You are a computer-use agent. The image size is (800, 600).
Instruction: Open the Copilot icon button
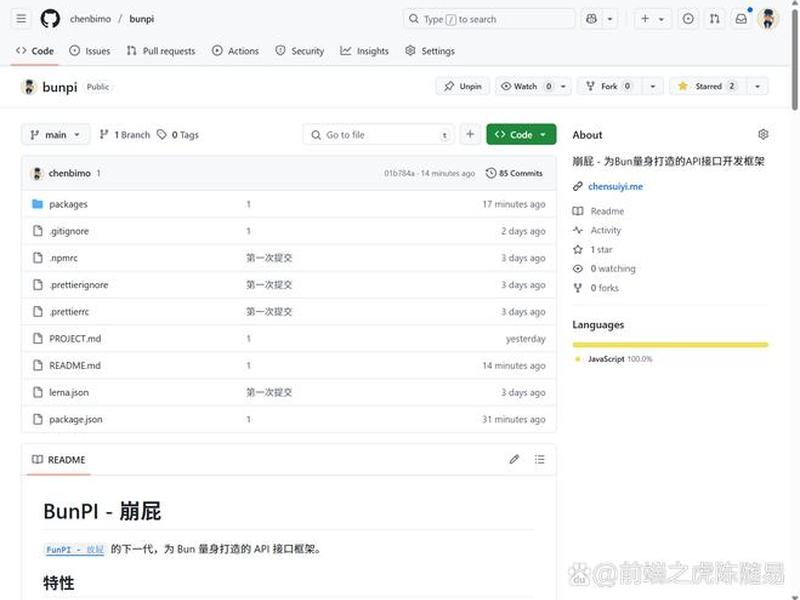point(591,19)
